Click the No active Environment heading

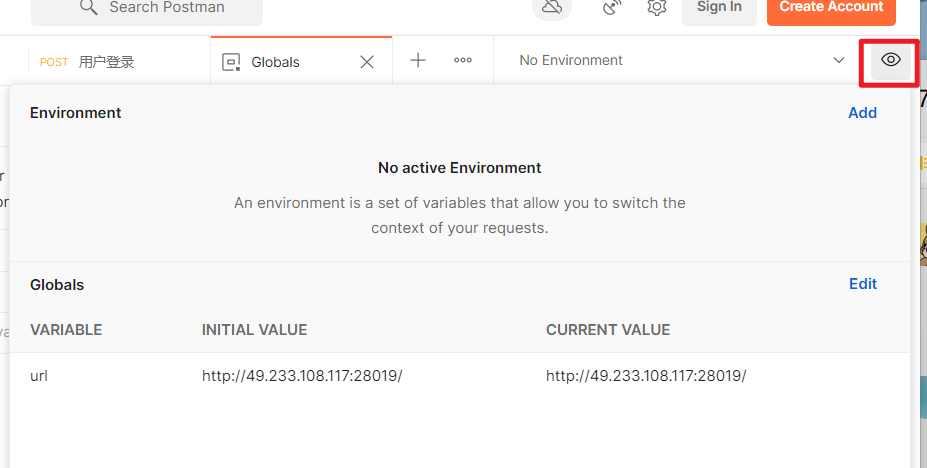click(x=459, y=168)
